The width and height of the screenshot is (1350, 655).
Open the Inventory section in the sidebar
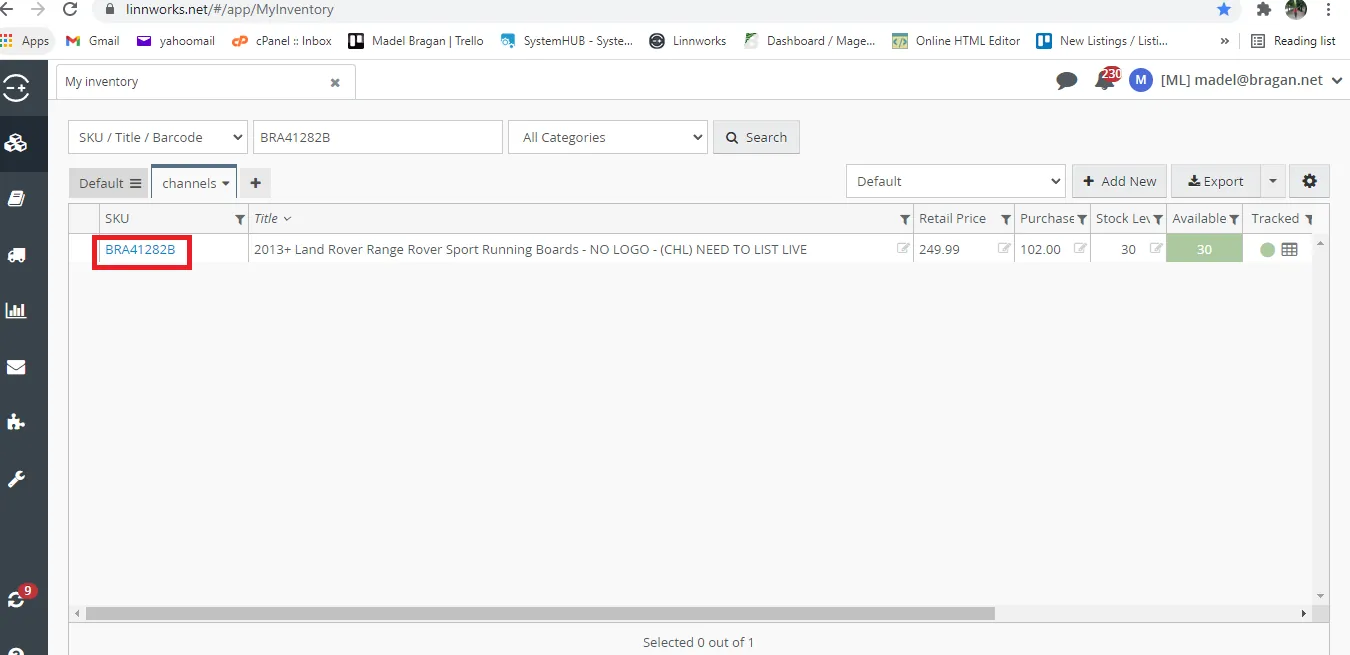[16, 143]
